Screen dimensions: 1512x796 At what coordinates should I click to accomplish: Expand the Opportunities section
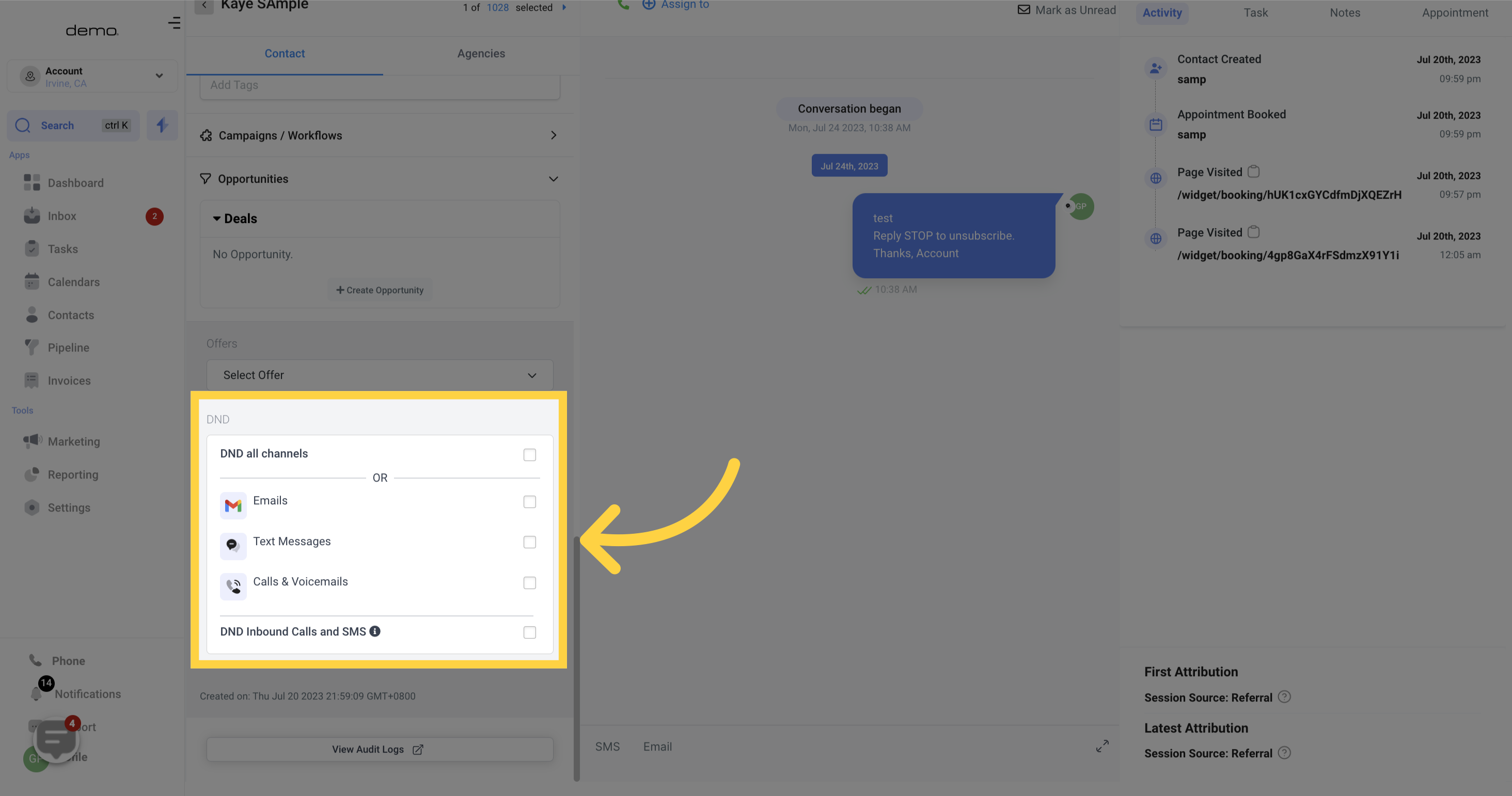[553, 179]
